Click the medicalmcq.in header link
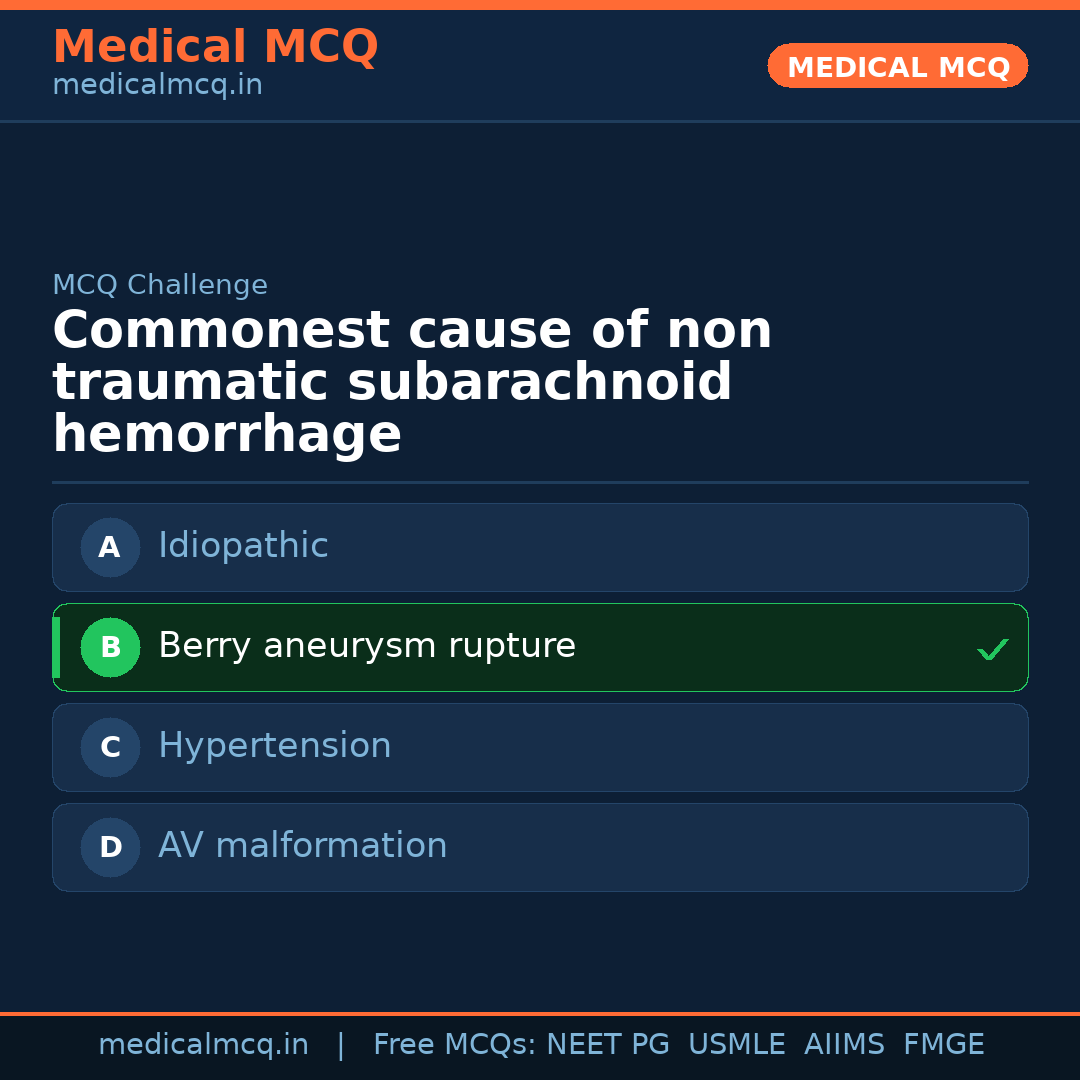 (x=157, y=84)
